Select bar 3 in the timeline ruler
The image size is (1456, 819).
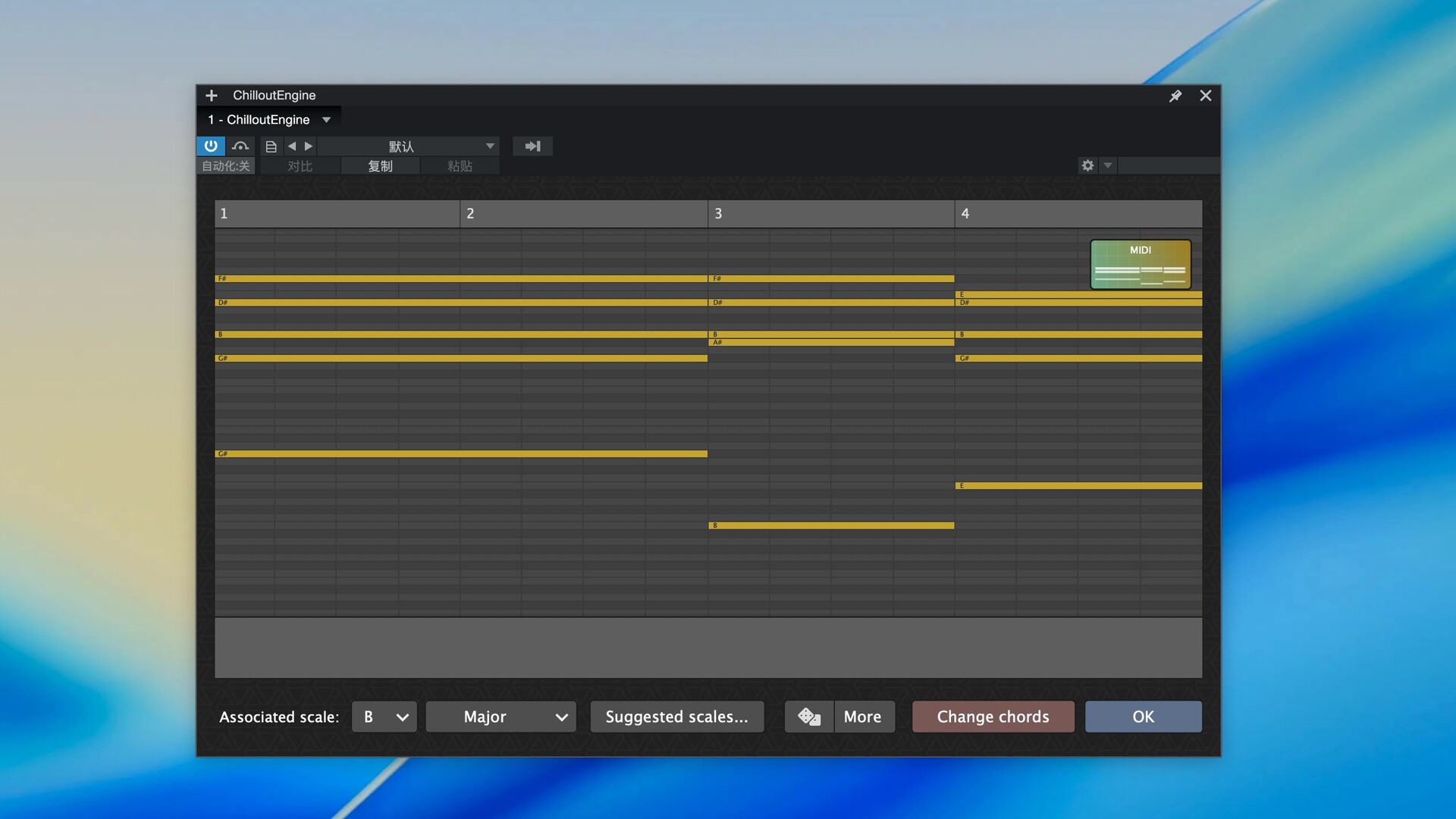tap(831, 214)
